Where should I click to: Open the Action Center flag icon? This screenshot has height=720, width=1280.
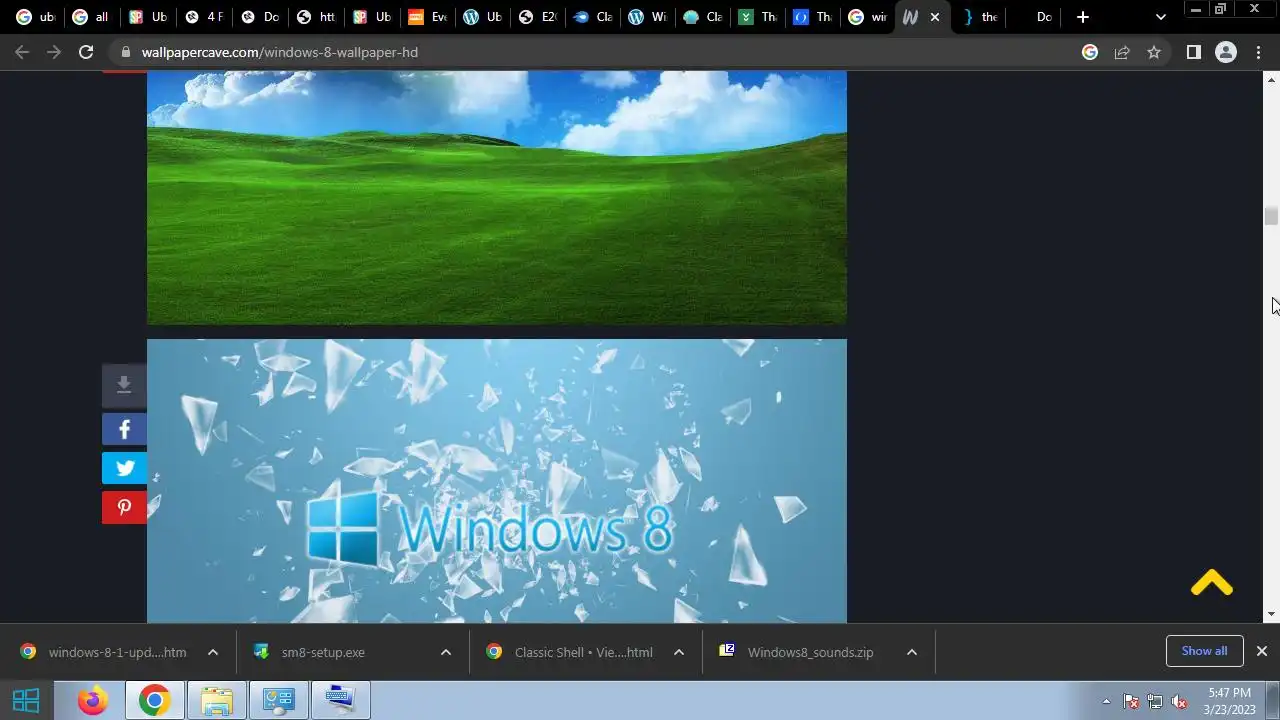click(x=1131, y=701)
